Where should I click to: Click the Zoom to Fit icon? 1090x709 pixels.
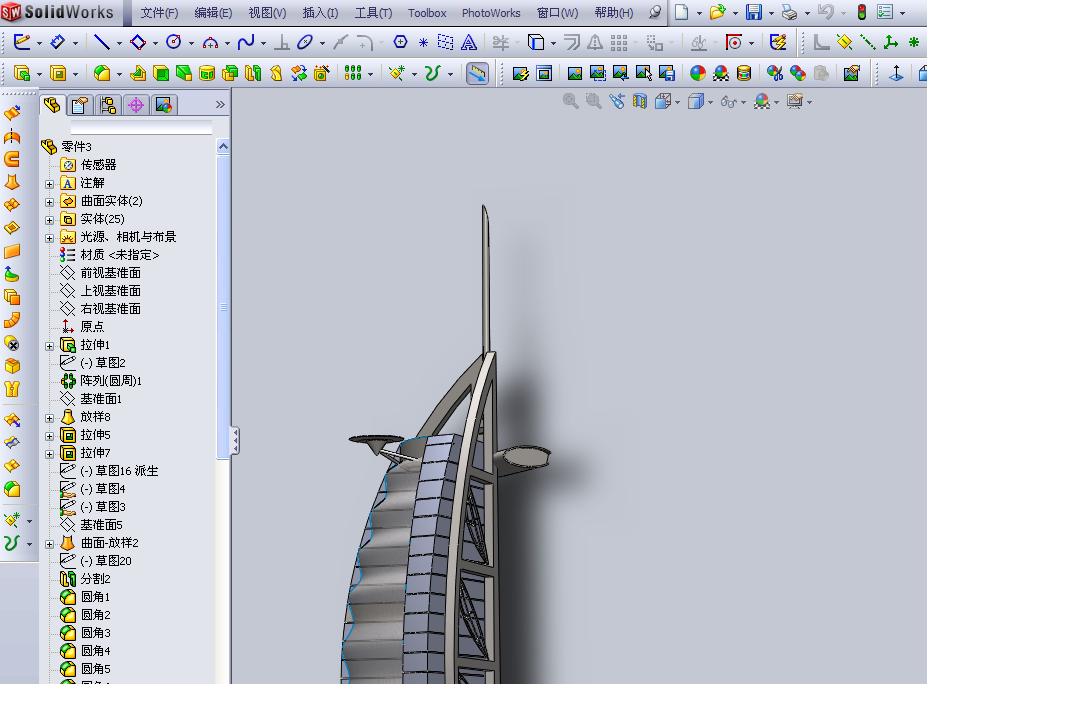click(x=570, y=101)
